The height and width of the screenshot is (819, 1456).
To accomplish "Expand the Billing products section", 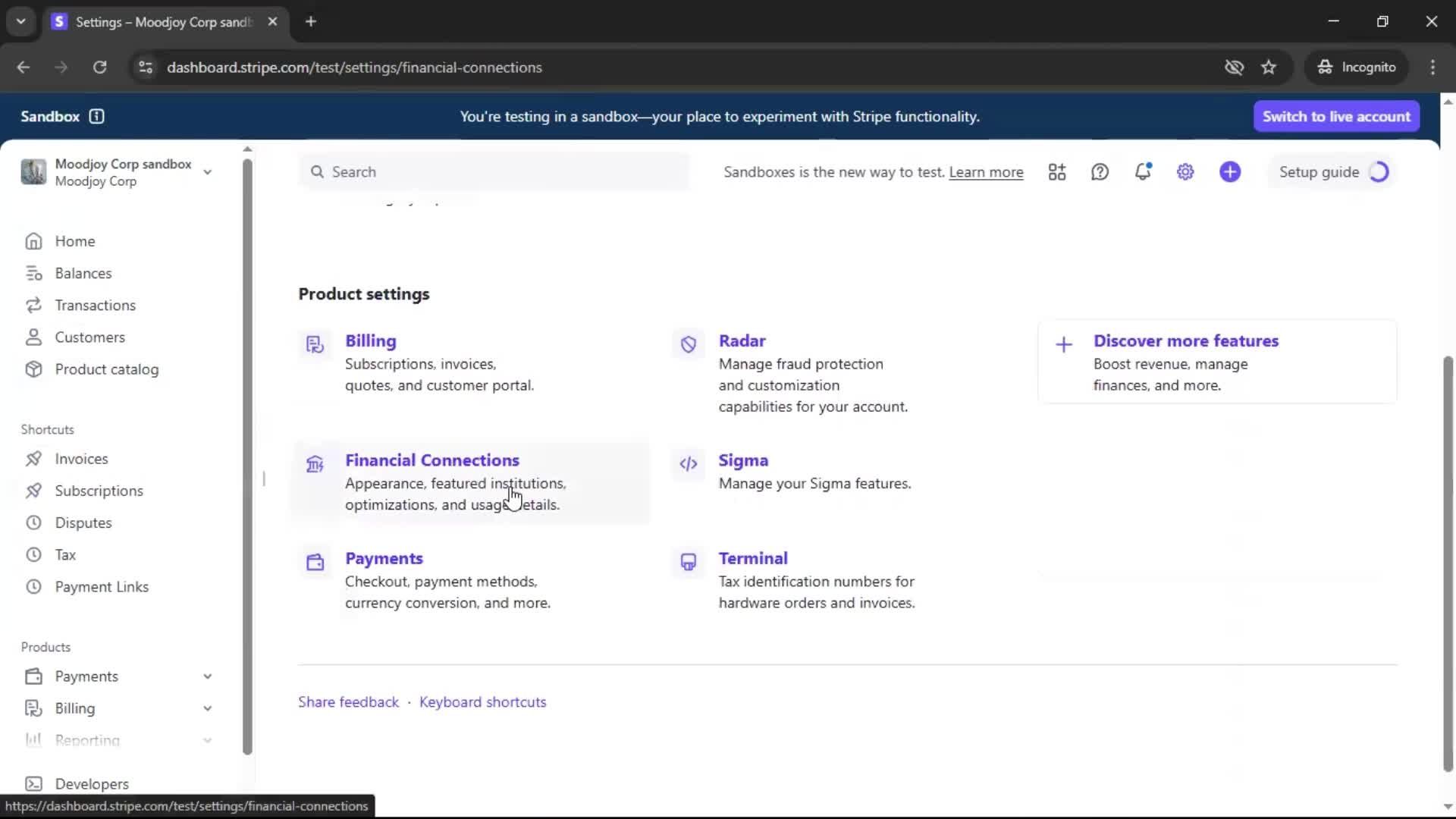I will (x=207, y=708).
